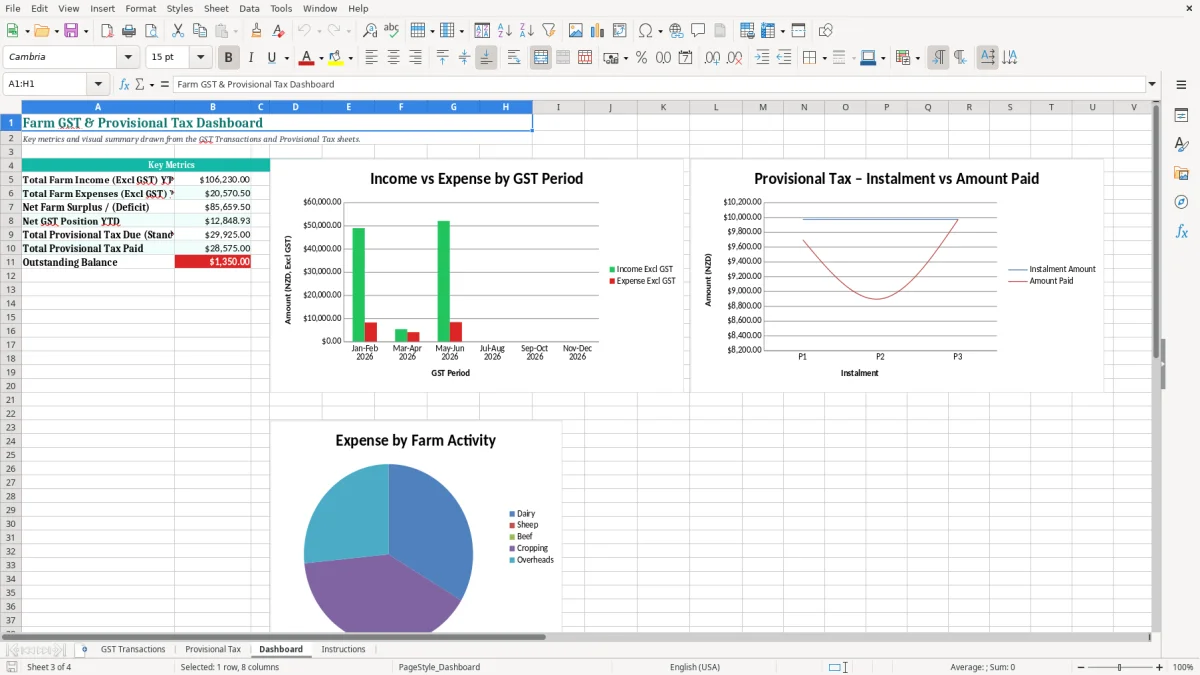Click the formula input line

coord(658,84)
